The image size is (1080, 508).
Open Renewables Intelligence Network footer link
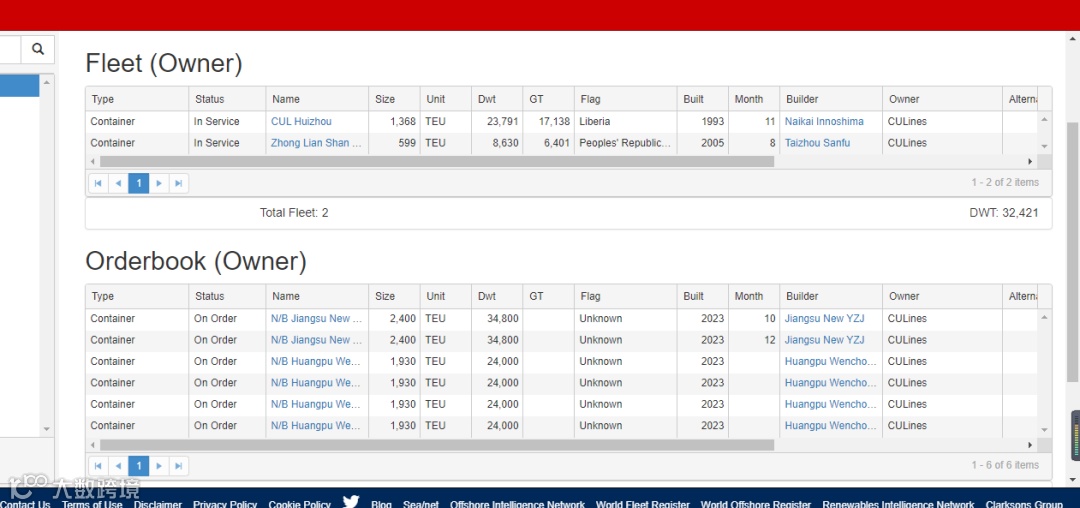898,504
